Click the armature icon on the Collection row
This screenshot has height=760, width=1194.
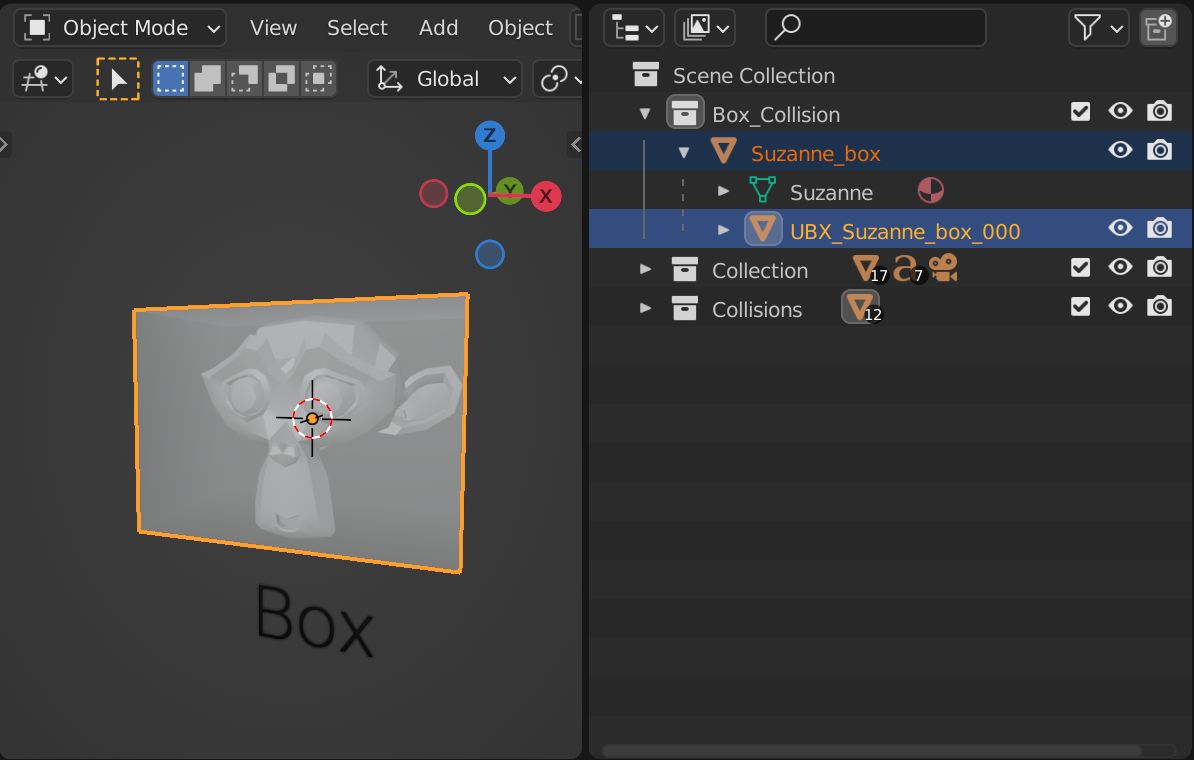(906, 268)
